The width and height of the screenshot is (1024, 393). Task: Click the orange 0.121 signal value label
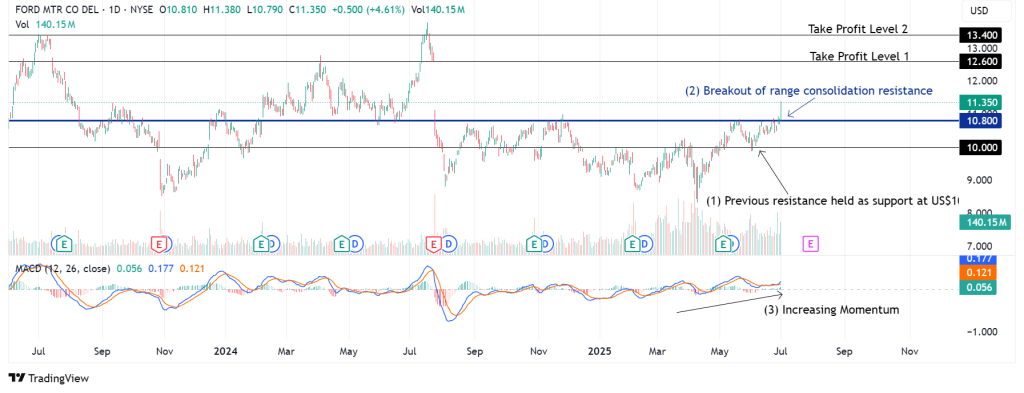point(979,272)
